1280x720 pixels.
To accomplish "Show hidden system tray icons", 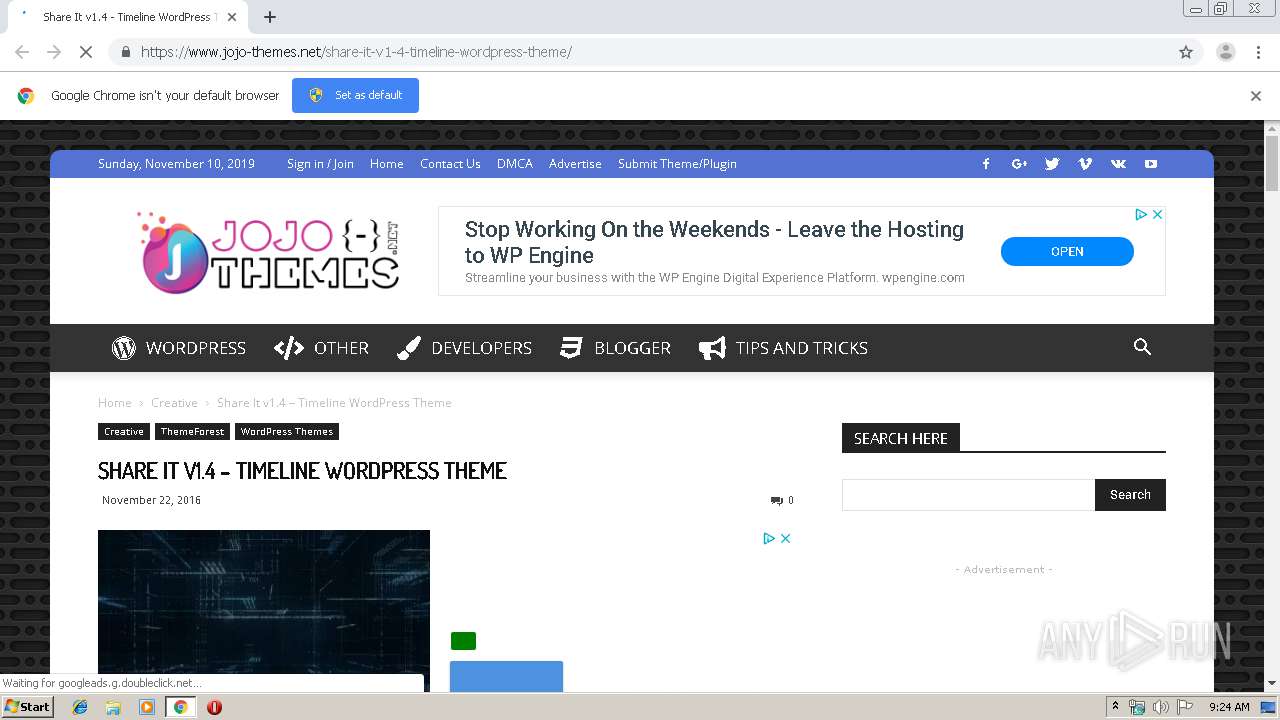I will (x=1115, y=707).
